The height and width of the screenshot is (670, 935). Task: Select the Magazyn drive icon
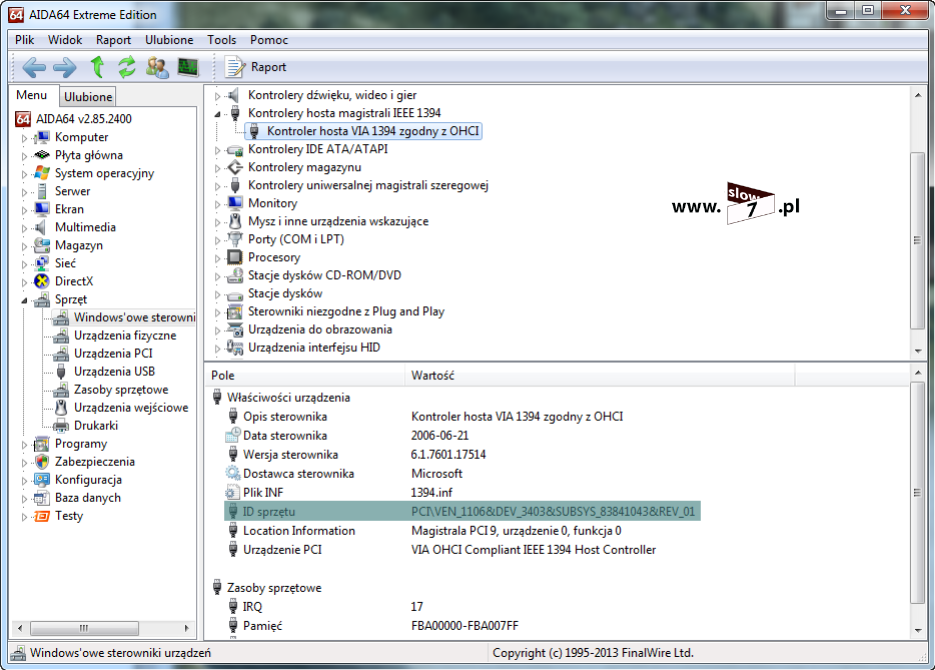42,245
